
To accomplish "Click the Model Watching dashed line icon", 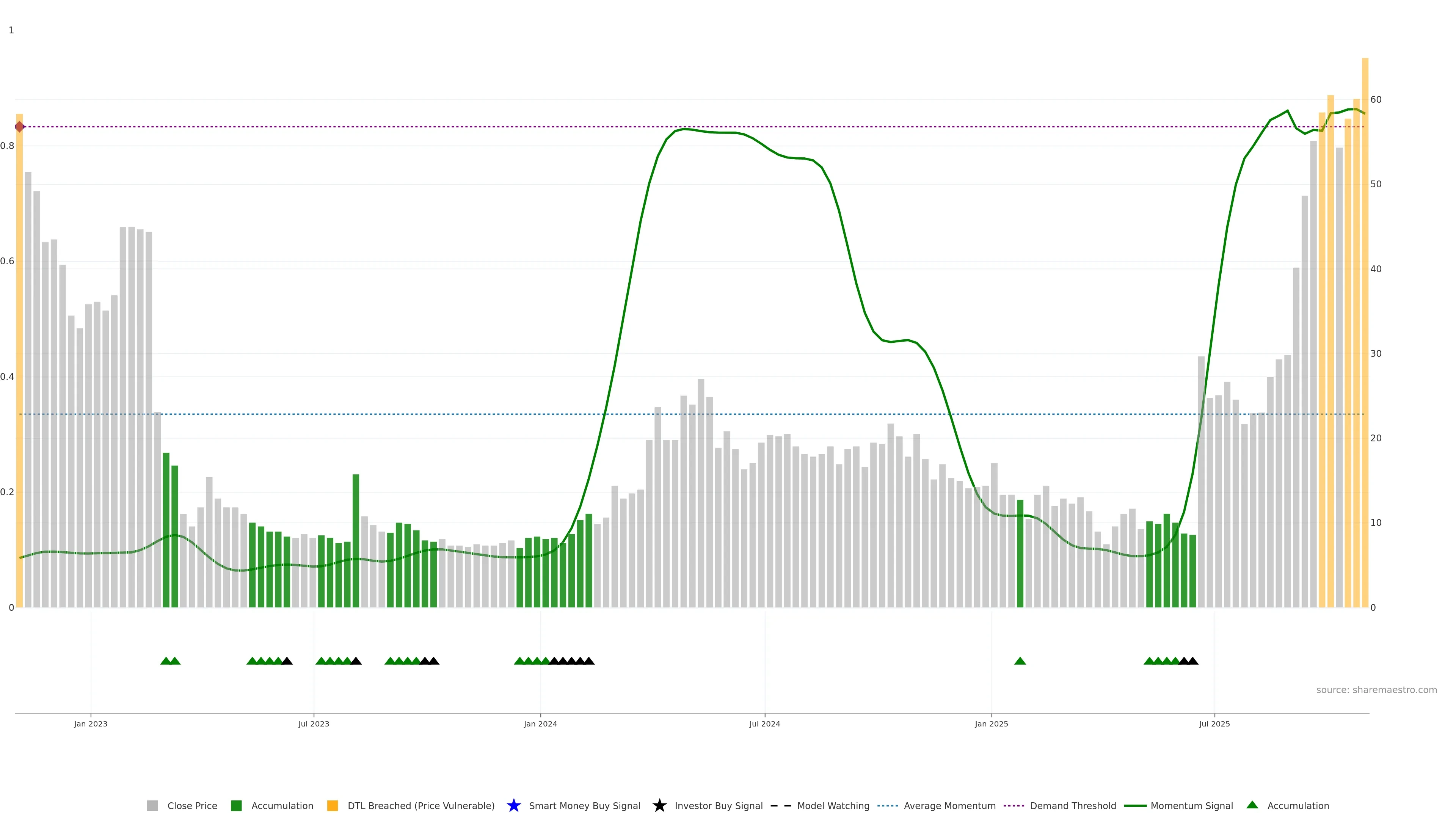I will [x=781, y=805].
